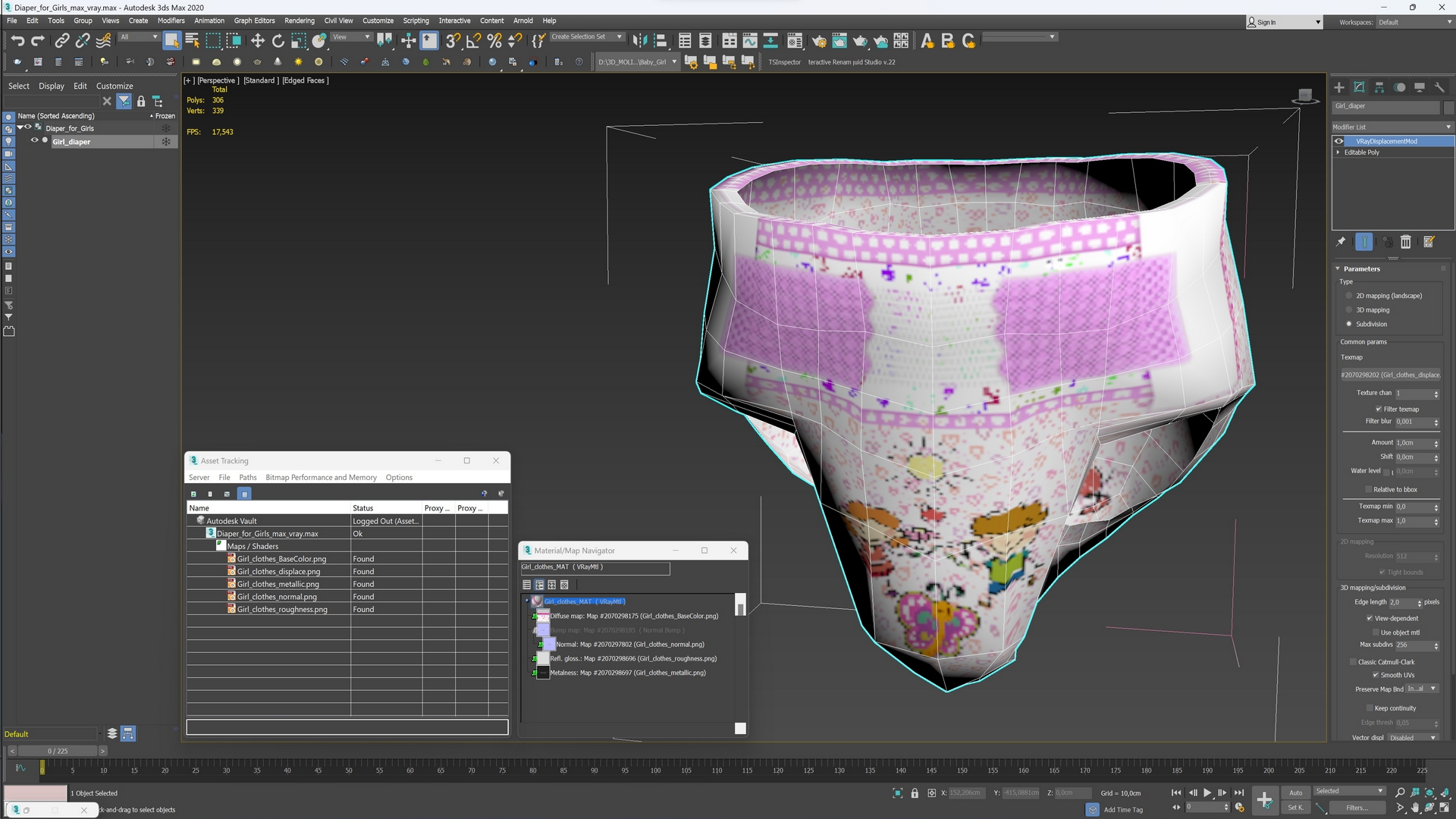Image resolution: width=1456 pixels, height=819 pixels.
Task: Open the Preserve Map Bnd dropdown
Action: pyautogui.click(x=1422, y=689)
